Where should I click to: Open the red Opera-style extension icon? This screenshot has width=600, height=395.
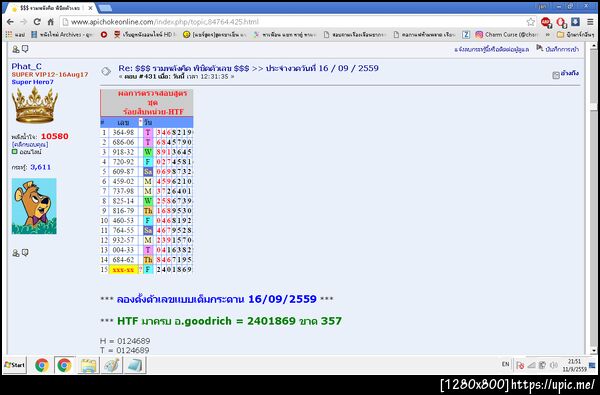tap(561, 22)
